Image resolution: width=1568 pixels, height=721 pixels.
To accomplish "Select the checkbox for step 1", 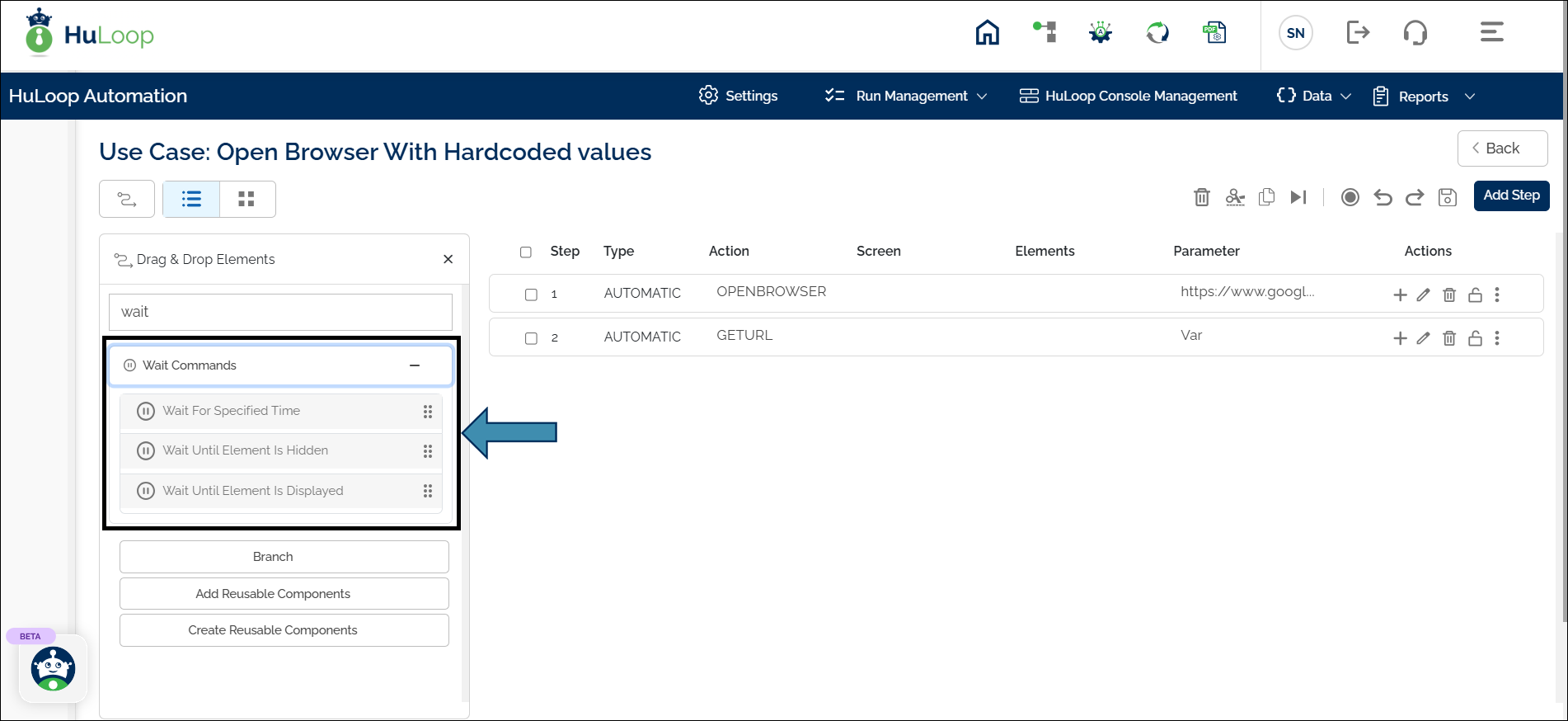I will click(531, 295).
